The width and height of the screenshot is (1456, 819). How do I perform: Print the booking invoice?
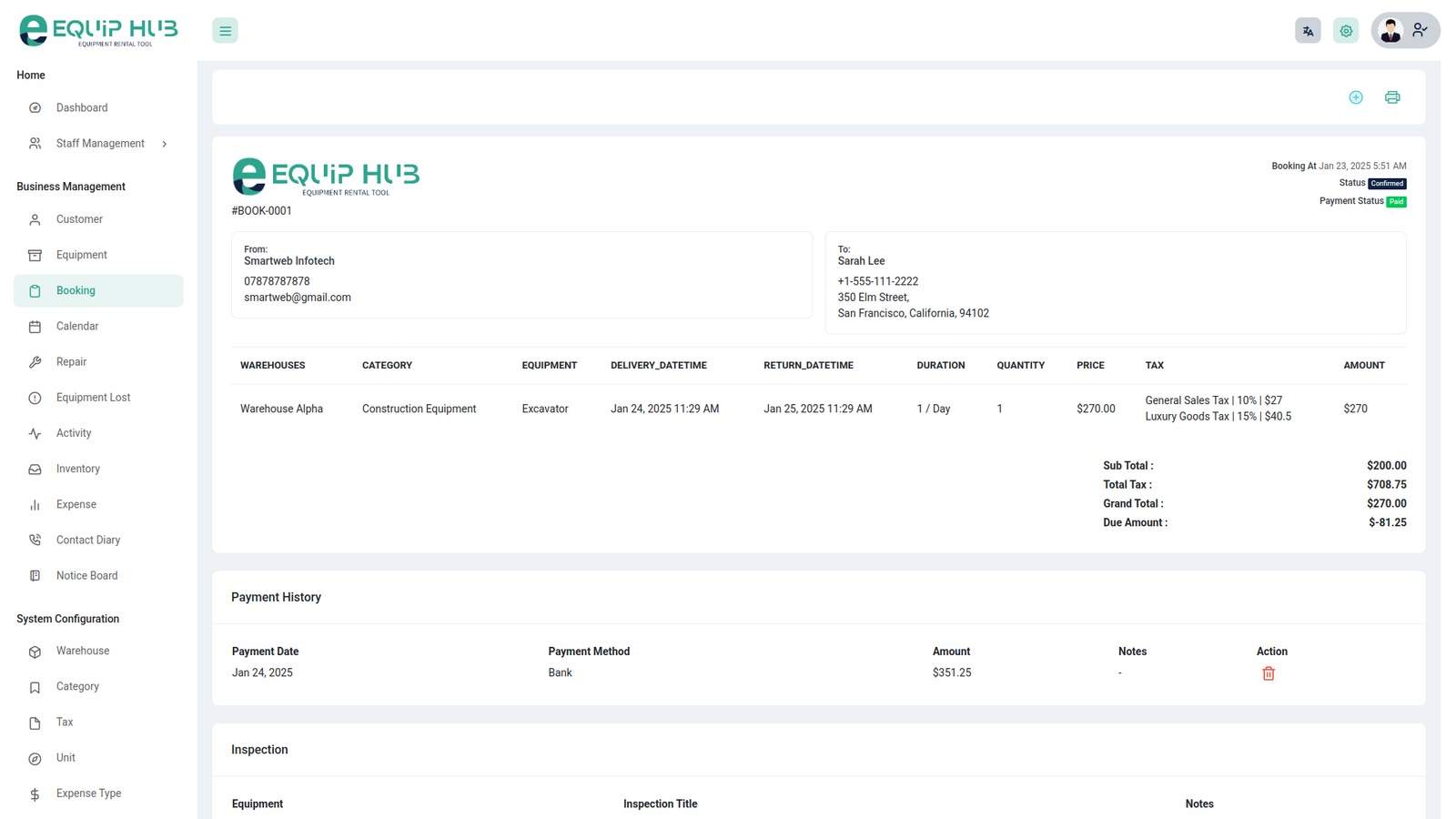tap(1392, 97)
